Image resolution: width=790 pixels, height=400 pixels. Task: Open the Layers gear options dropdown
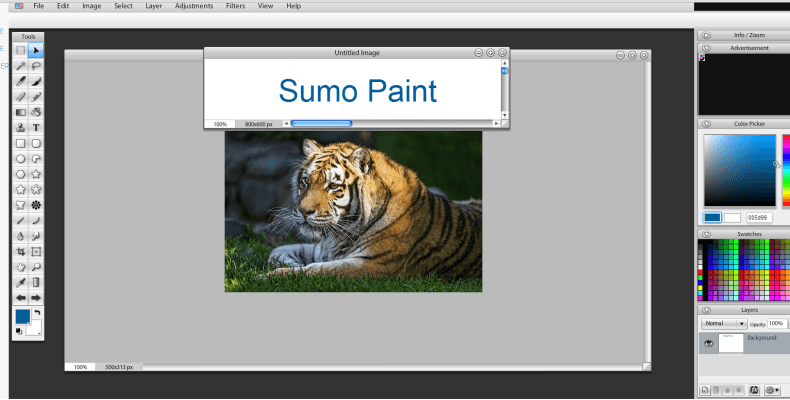772,390
